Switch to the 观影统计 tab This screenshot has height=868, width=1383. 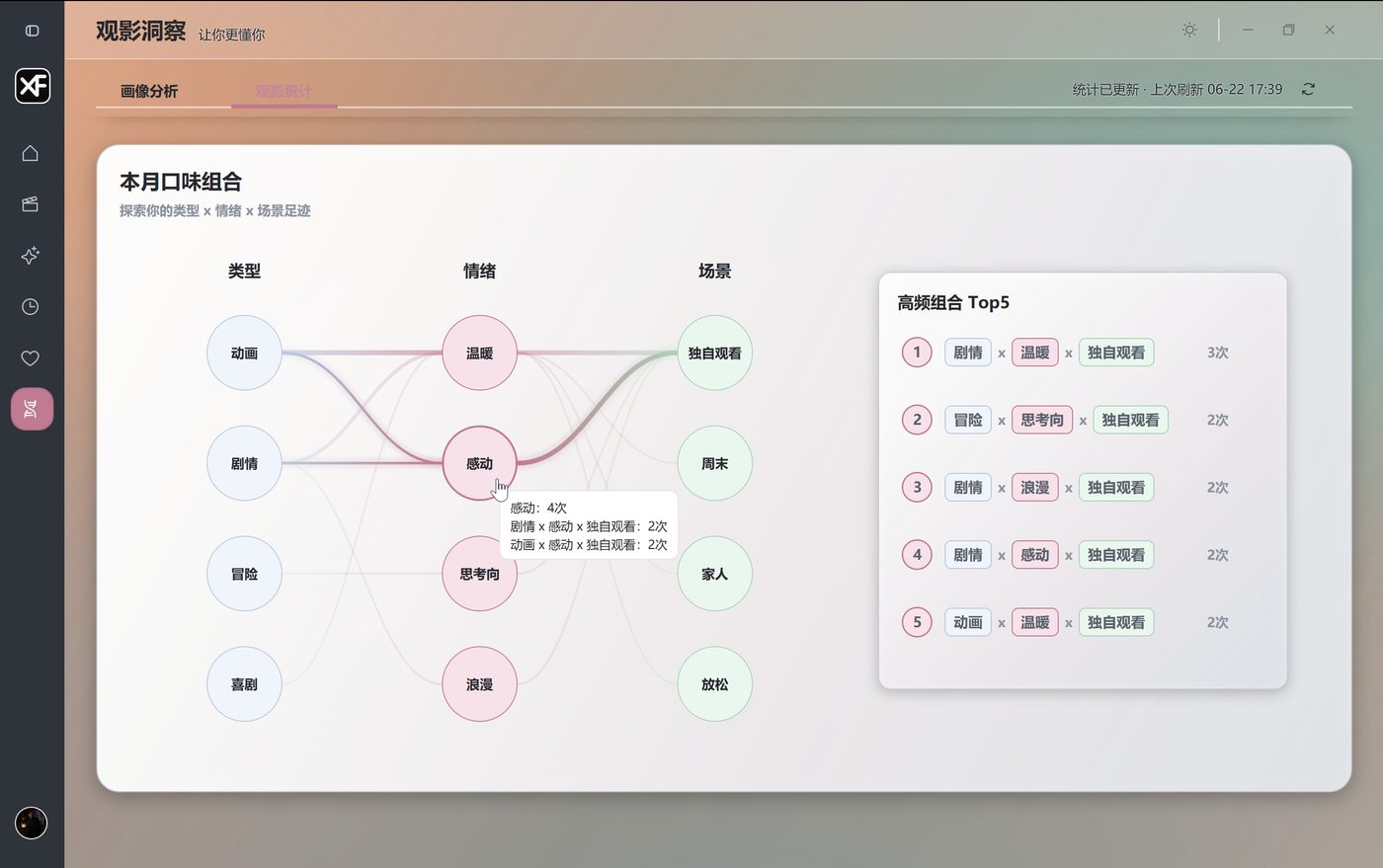tap(284, 91)
